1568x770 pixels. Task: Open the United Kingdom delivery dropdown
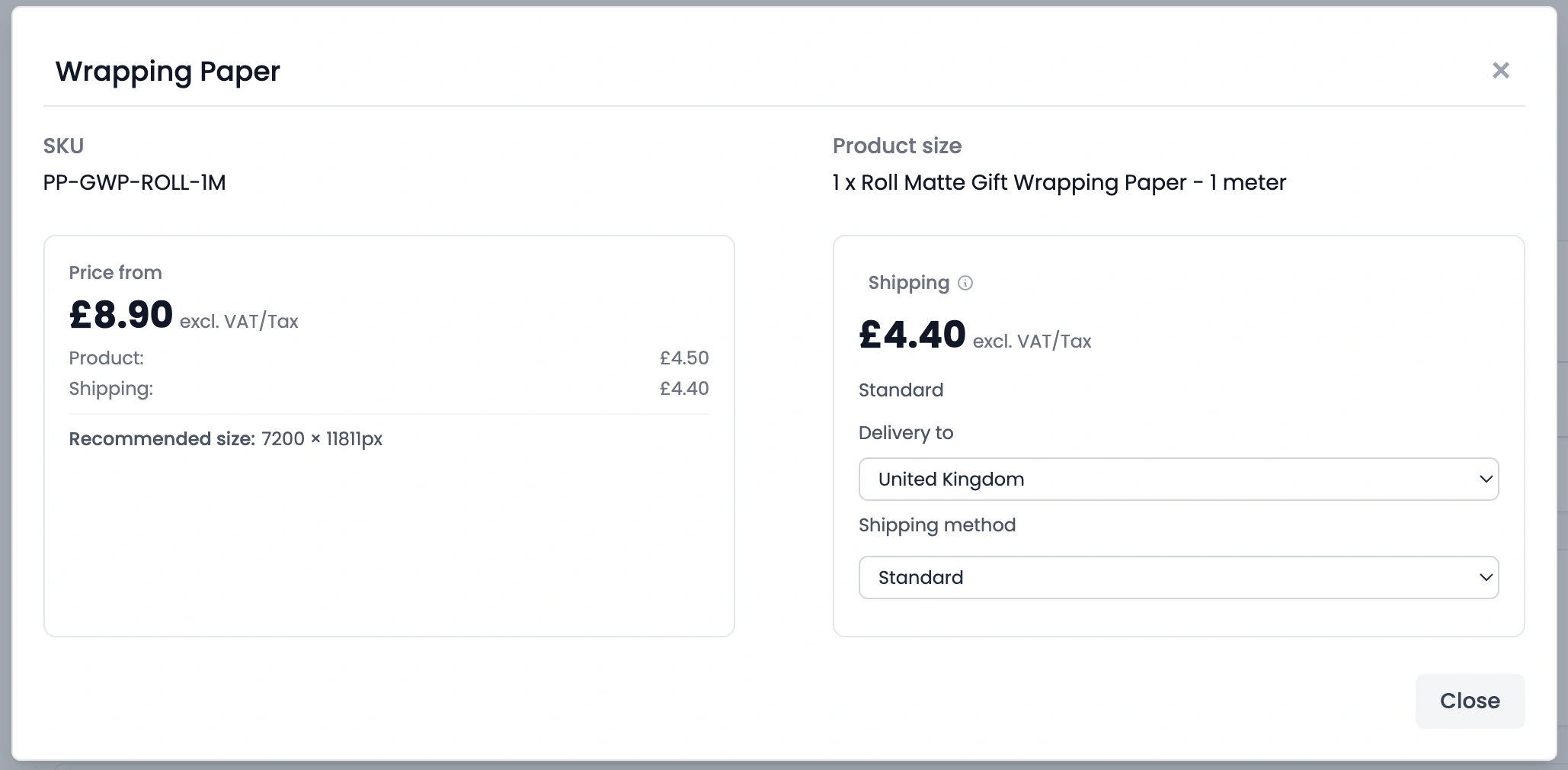click(x=1178, y=480)
